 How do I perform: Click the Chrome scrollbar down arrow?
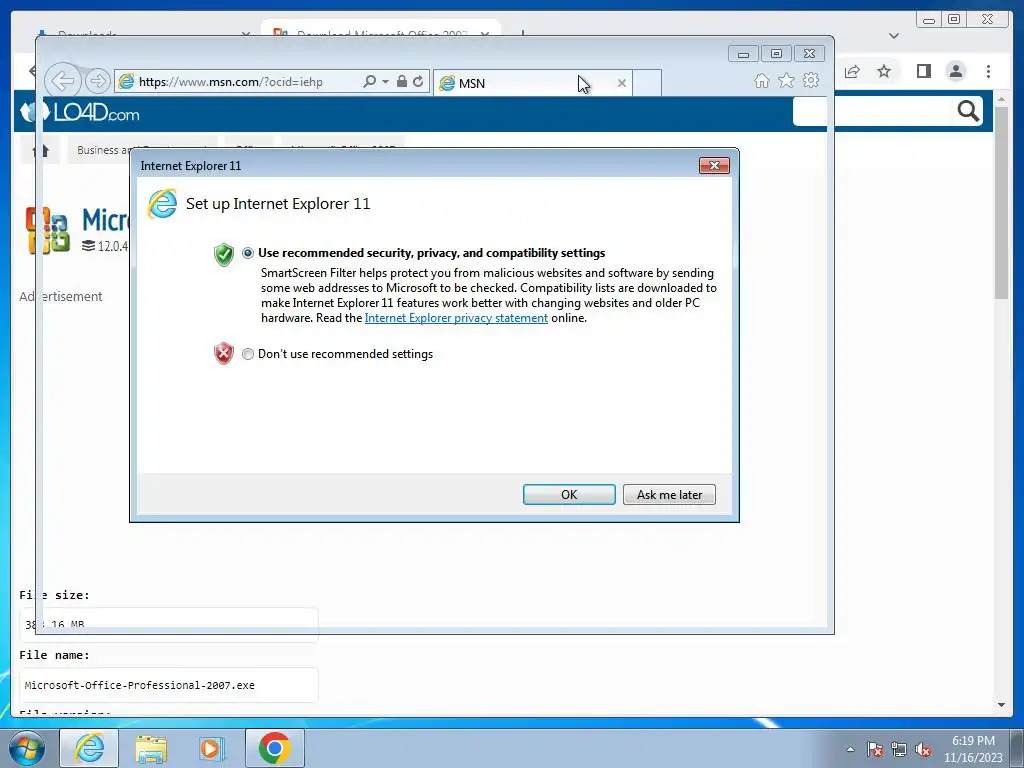(1001, 705)
